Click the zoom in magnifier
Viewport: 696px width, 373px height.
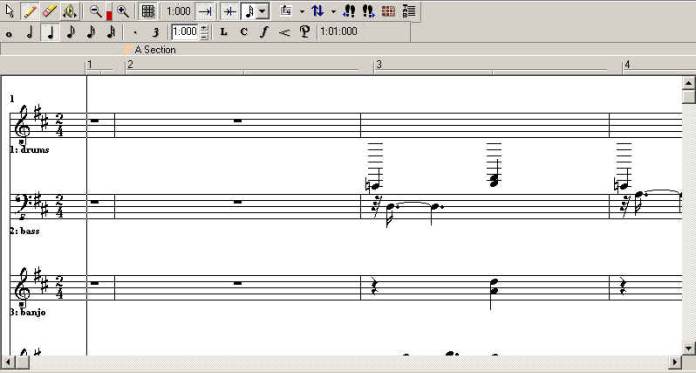tap(123, 11)
